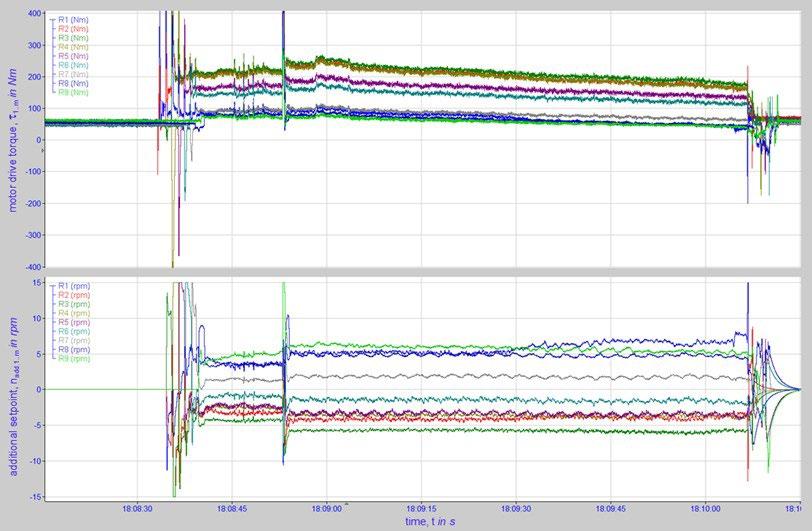Click R3 (rpm) legend entry in lower chart

74,304
